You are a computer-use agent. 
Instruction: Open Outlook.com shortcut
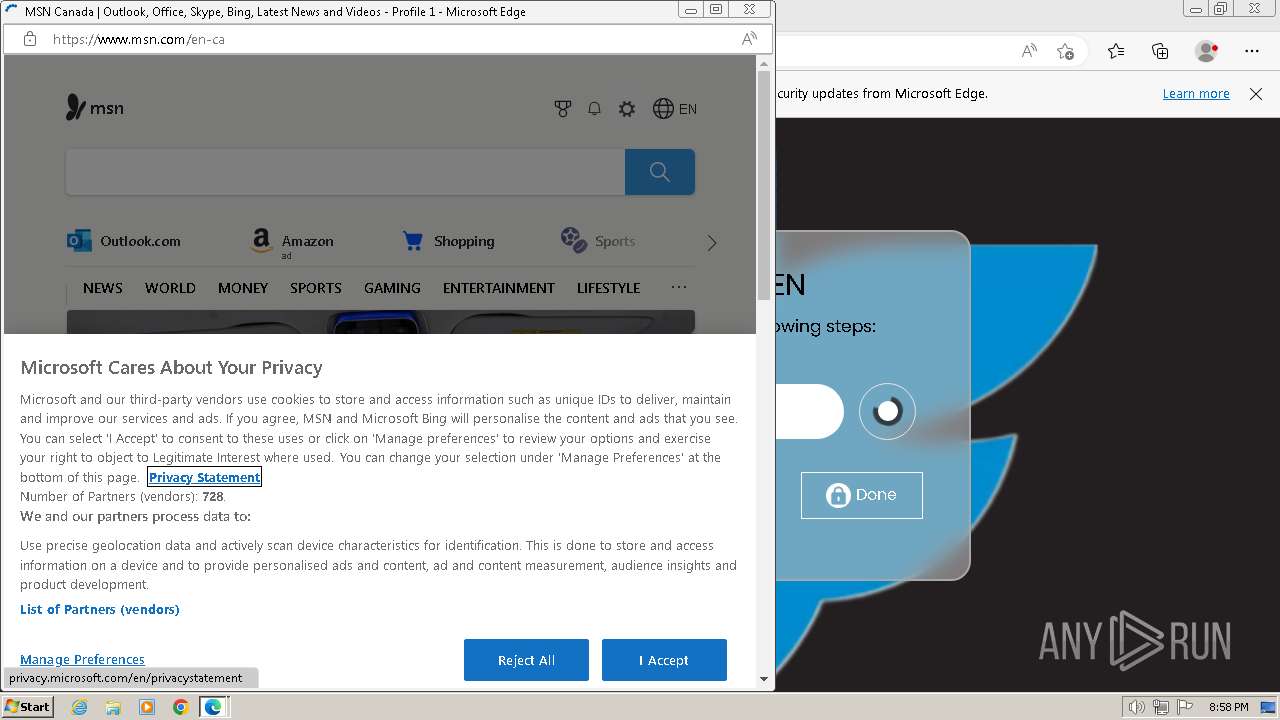pyautogui.click(x=124, y=241)
